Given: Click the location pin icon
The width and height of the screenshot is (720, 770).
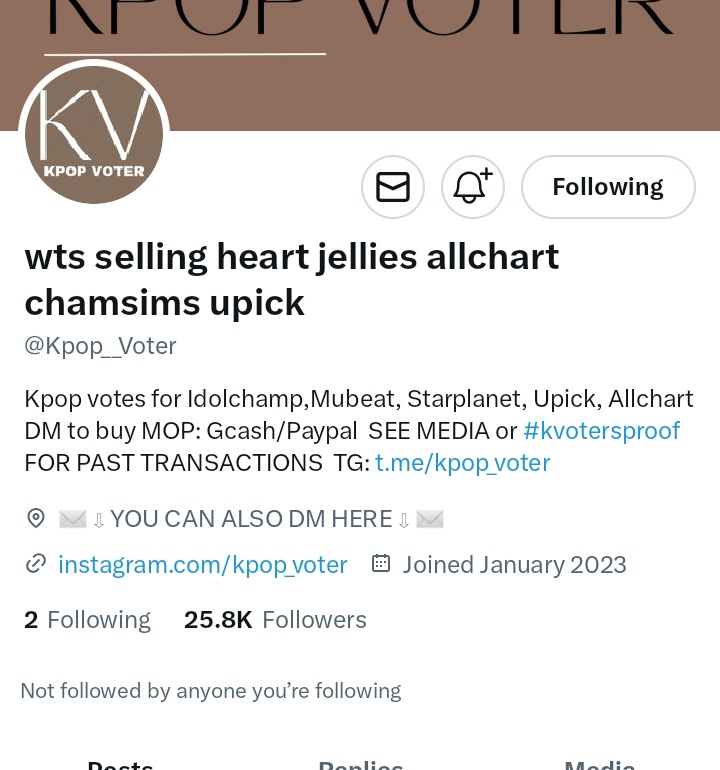Looking at the screenshot, I should (36, 519).
